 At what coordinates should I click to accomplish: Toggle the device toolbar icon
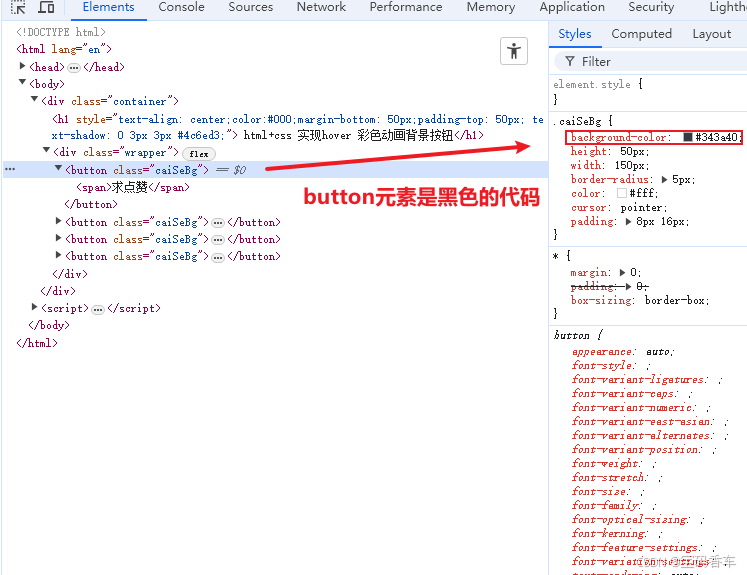click(x=46, y=7)
